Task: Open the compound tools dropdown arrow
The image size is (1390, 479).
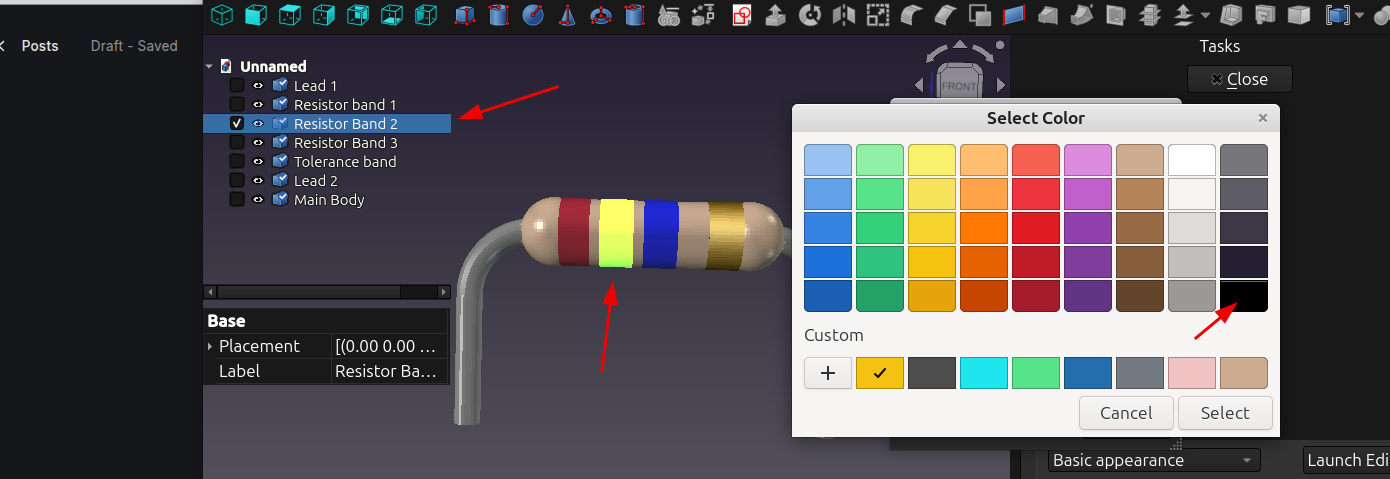Action: 1359,15
